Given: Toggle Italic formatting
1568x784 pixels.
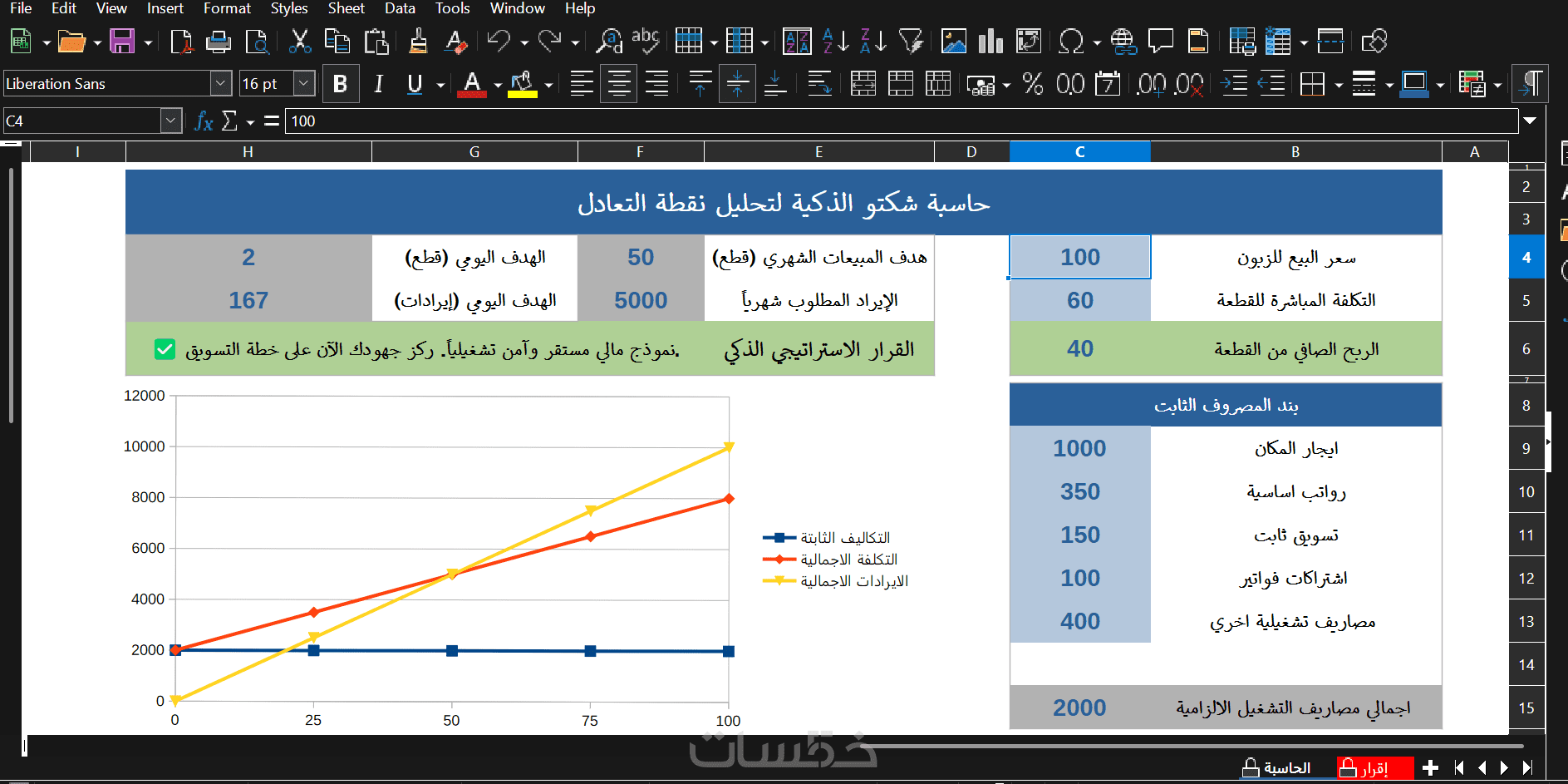Looking at the screenshot, I should pyautogui.click(x=378, y=83).
